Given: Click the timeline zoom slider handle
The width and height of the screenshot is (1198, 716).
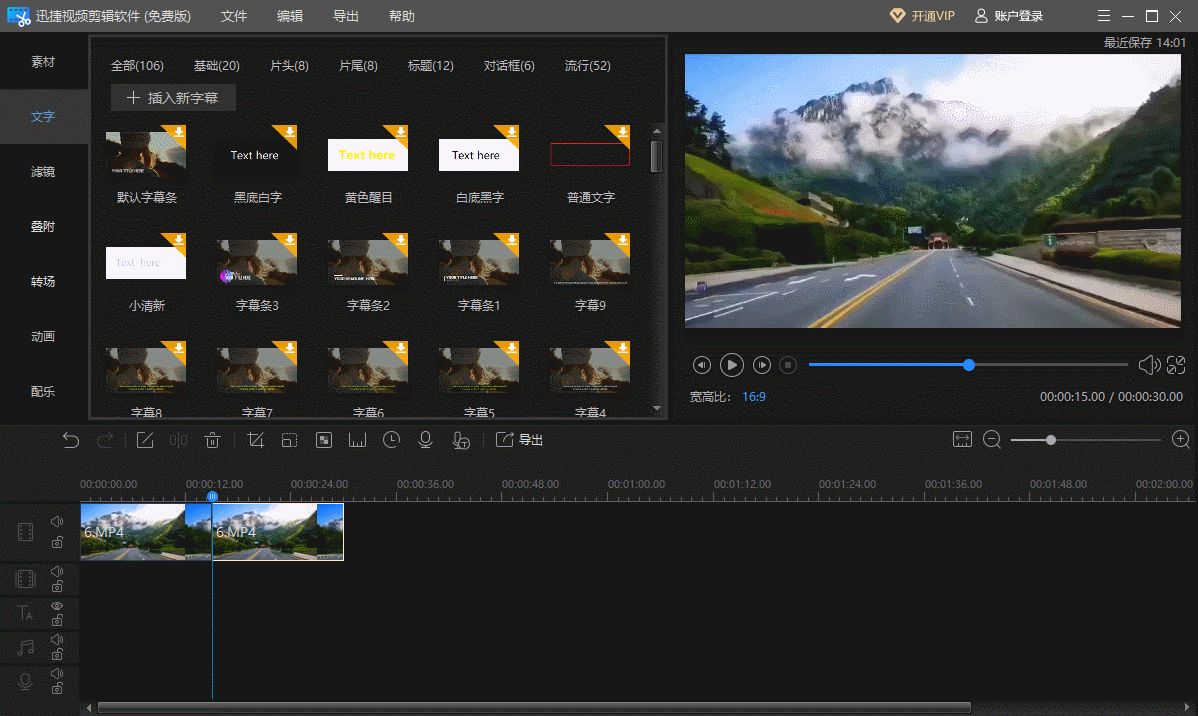Looking at the screenshot, I should click(1051, 440).
